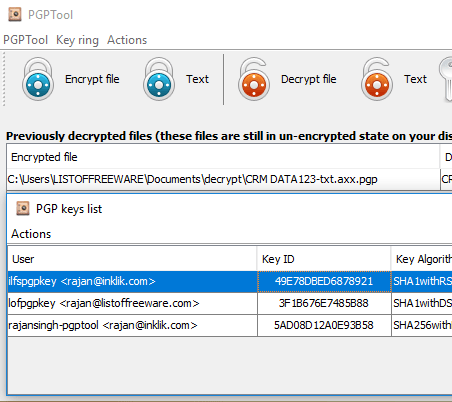The image size is (452, 402).
Task: Select the lofpgpkey rajan@listoffreeware.com row
Action: 230,303
